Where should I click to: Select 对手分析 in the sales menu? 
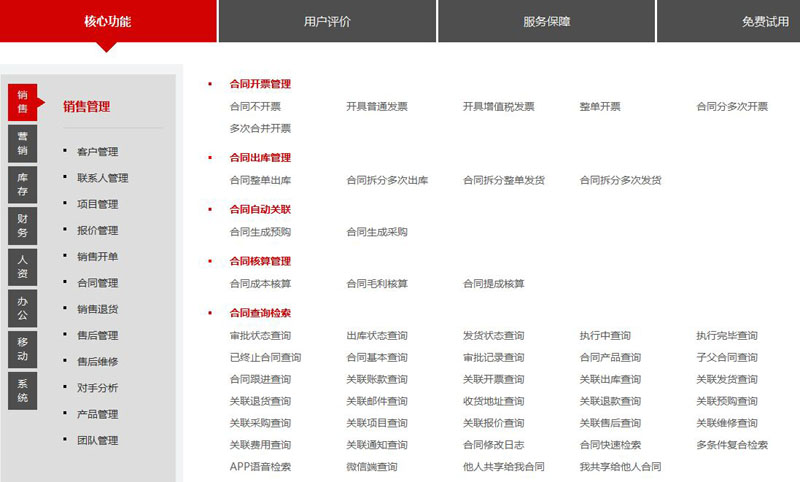[x=97, y=388]
